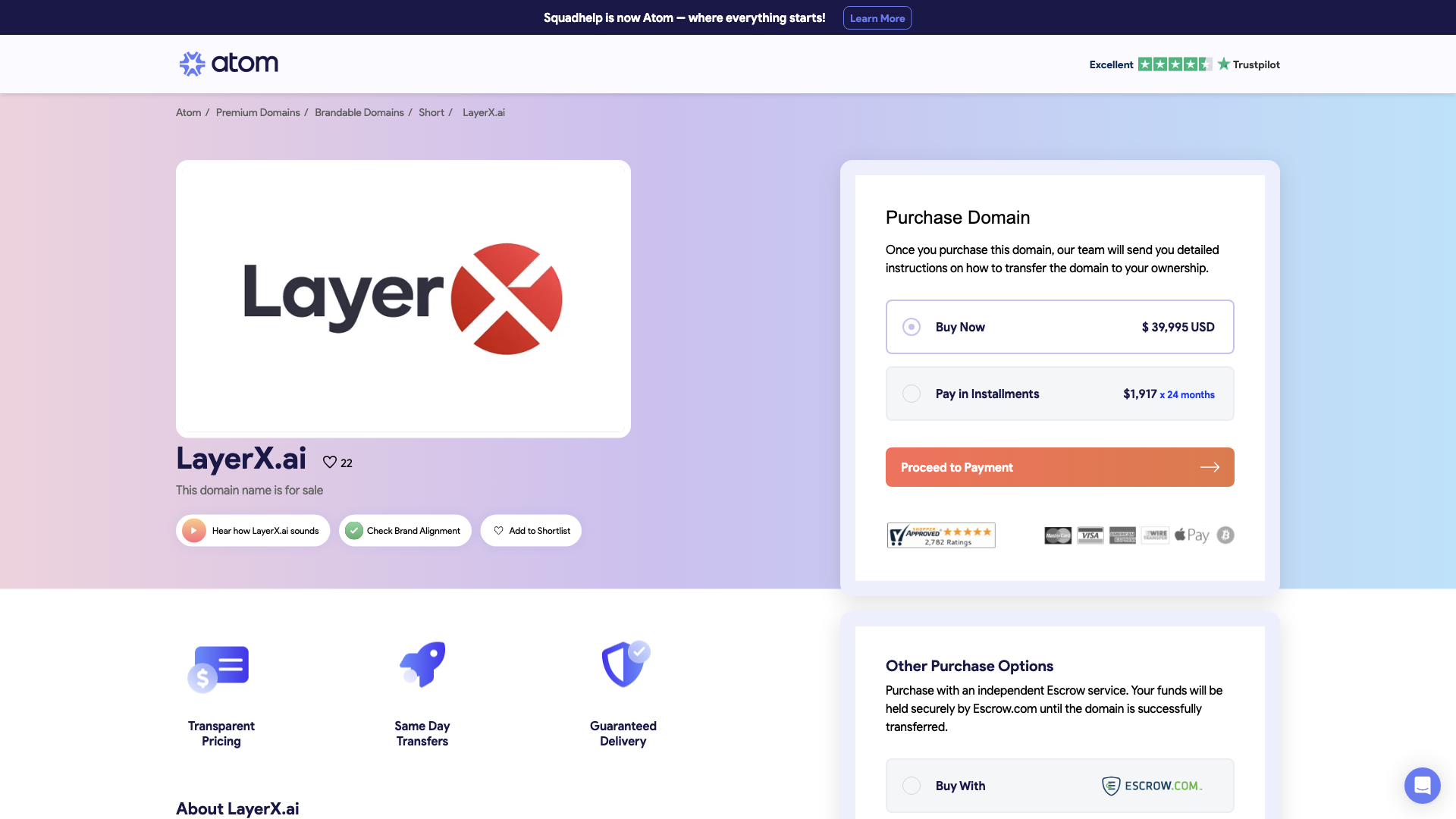Viewport: 1456px width, 819px height.
Task: Click Check Brand Alignment
Action: click(405, 530)
